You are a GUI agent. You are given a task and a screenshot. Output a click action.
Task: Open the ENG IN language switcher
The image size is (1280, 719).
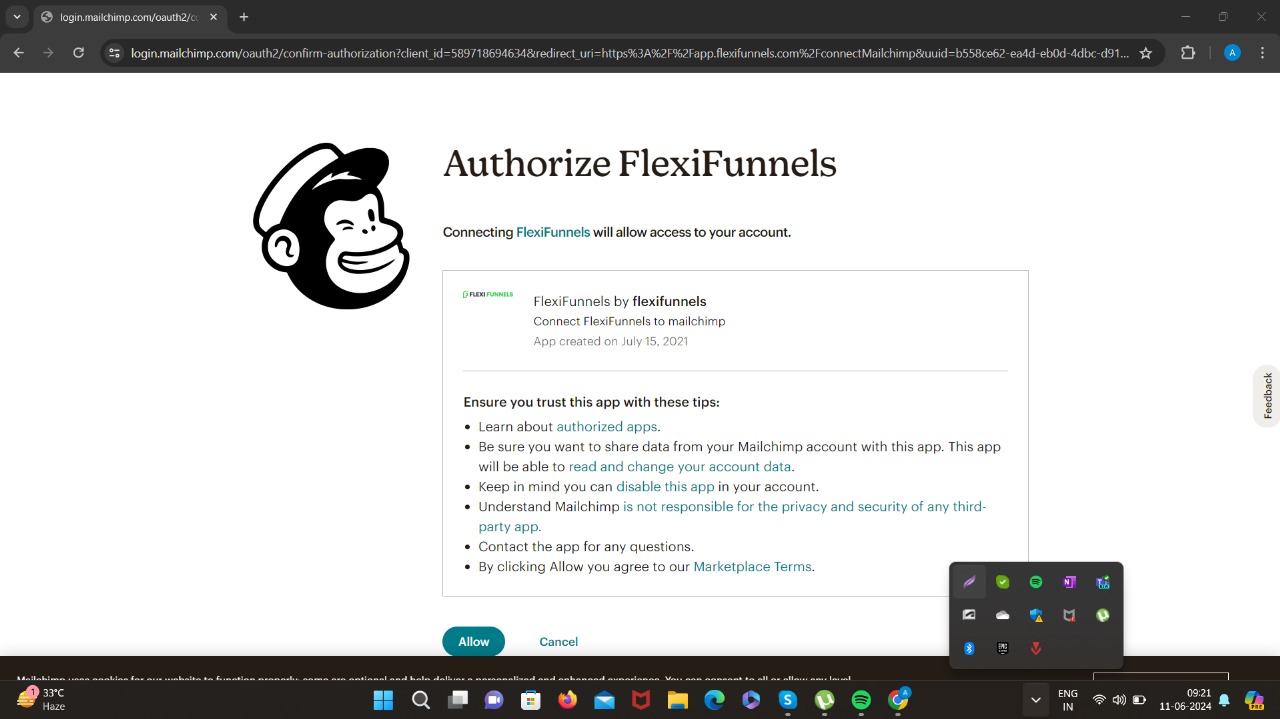pyautogui.click(x=1068, y=700)
